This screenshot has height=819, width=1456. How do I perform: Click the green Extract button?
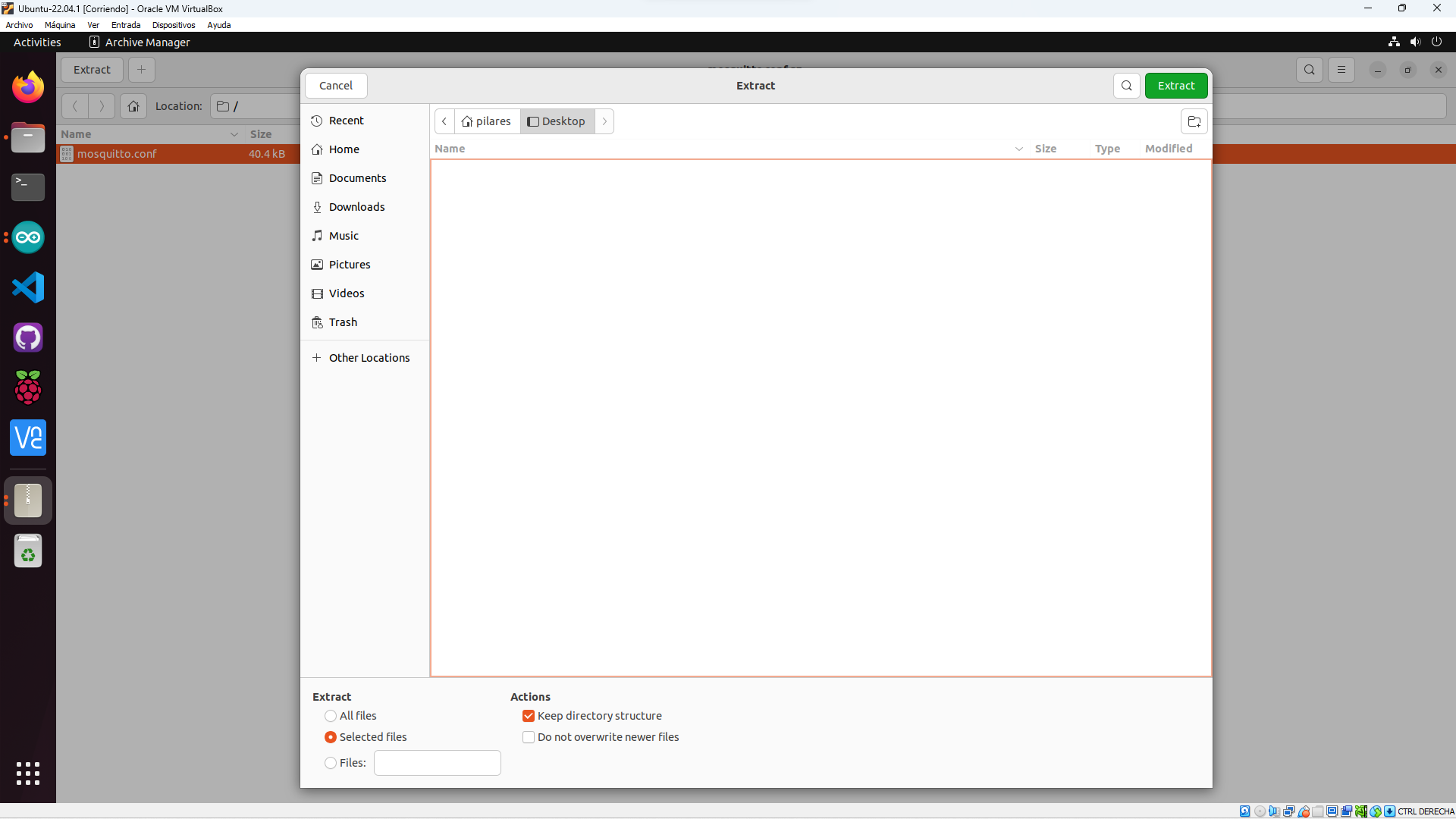1175,86
